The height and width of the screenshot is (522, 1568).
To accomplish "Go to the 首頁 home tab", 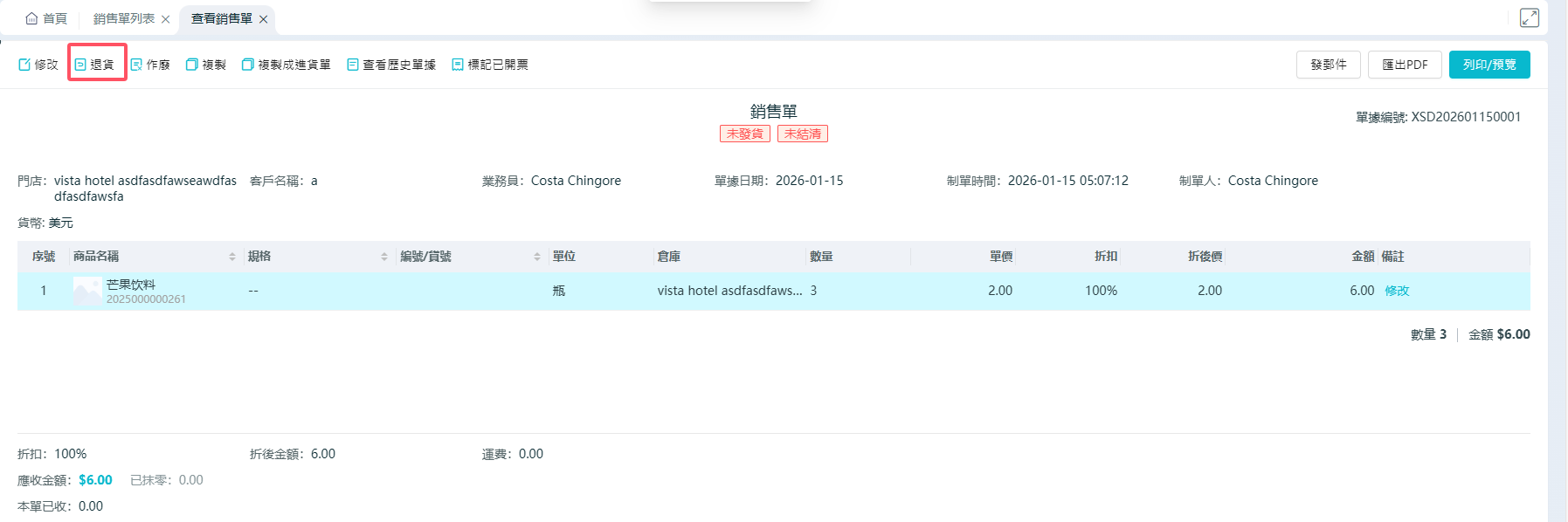I will tap(46, 18).
